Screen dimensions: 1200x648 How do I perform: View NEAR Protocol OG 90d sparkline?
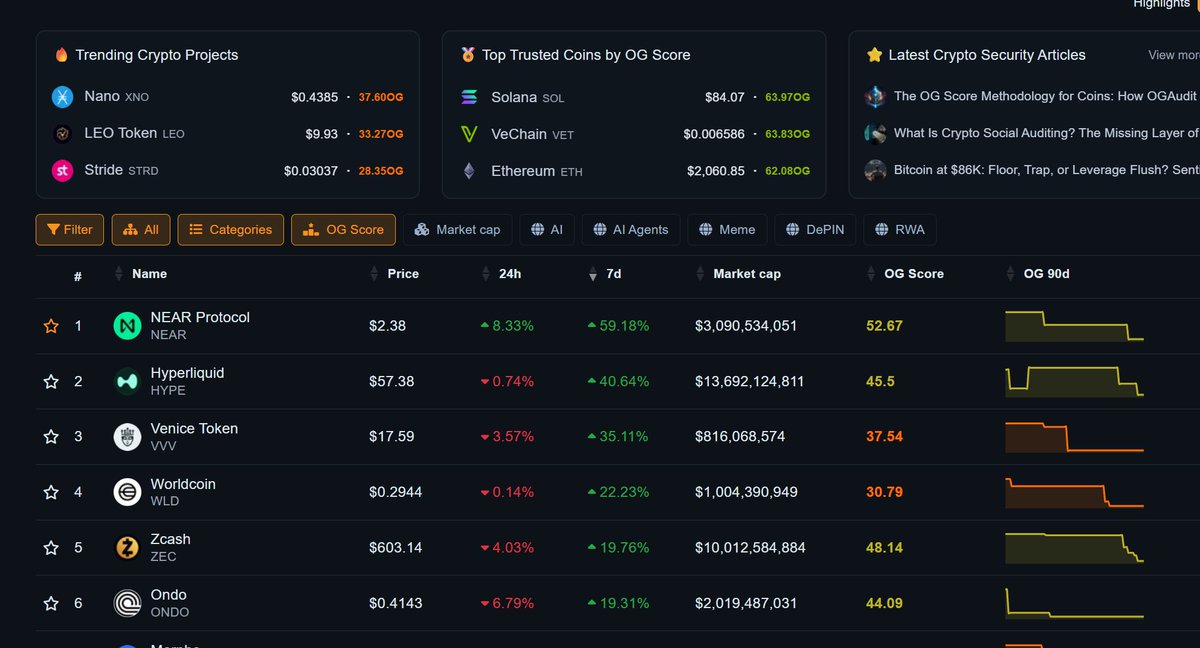1074,326
